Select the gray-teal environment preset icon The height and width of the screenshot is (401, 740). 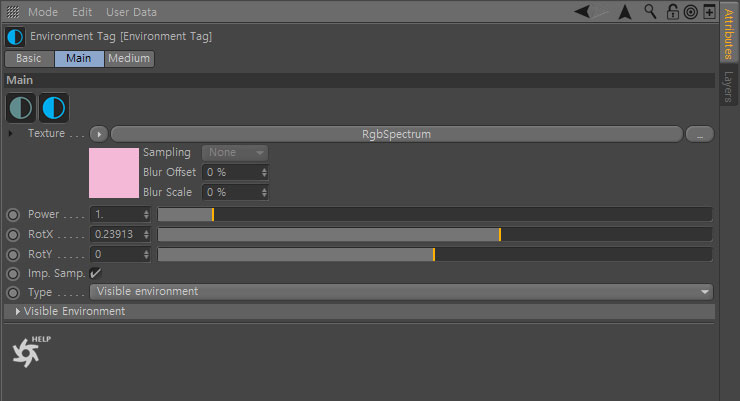pyautogui.click(x=21, y=108)
